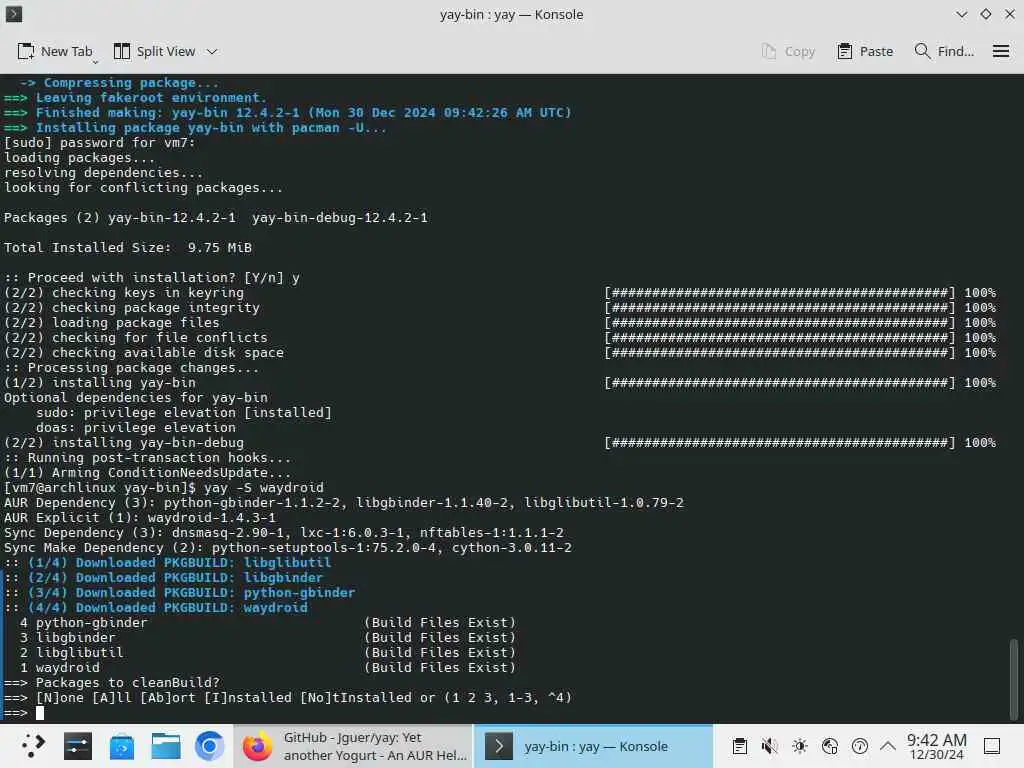Open the Konsole hamburger menu
Viewport: 1024px width, 768px height.
point(1000,51)
